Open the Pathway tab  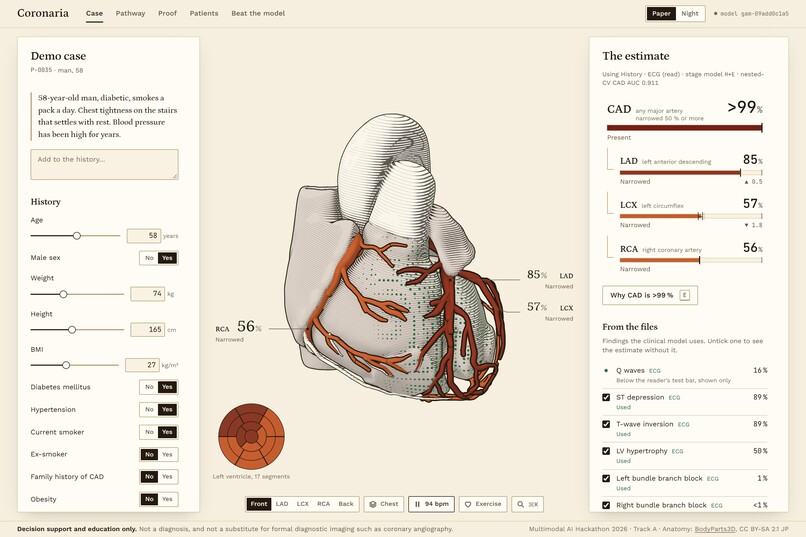coord(130,13)
